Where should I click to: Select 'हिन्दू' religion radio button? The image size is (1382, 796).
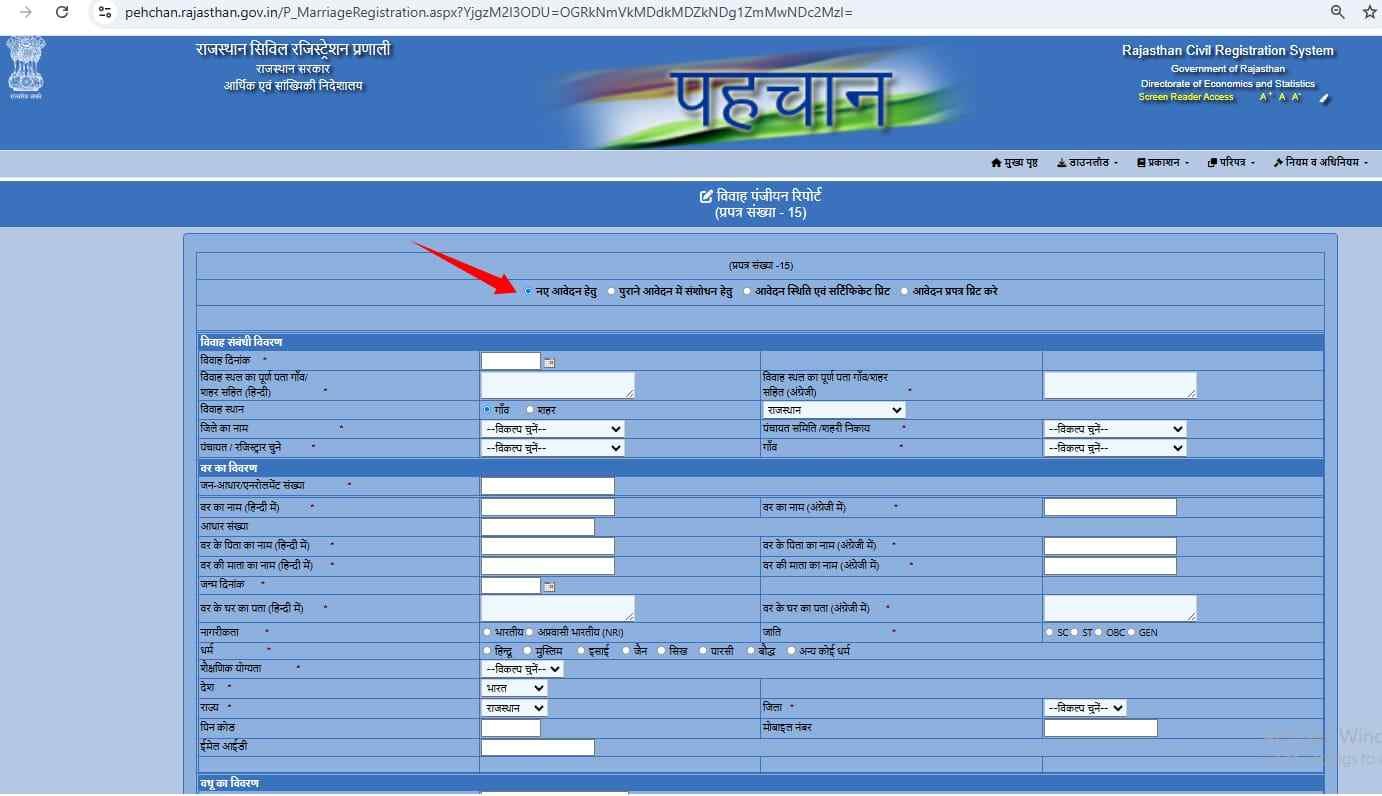[x=487, y=651]
